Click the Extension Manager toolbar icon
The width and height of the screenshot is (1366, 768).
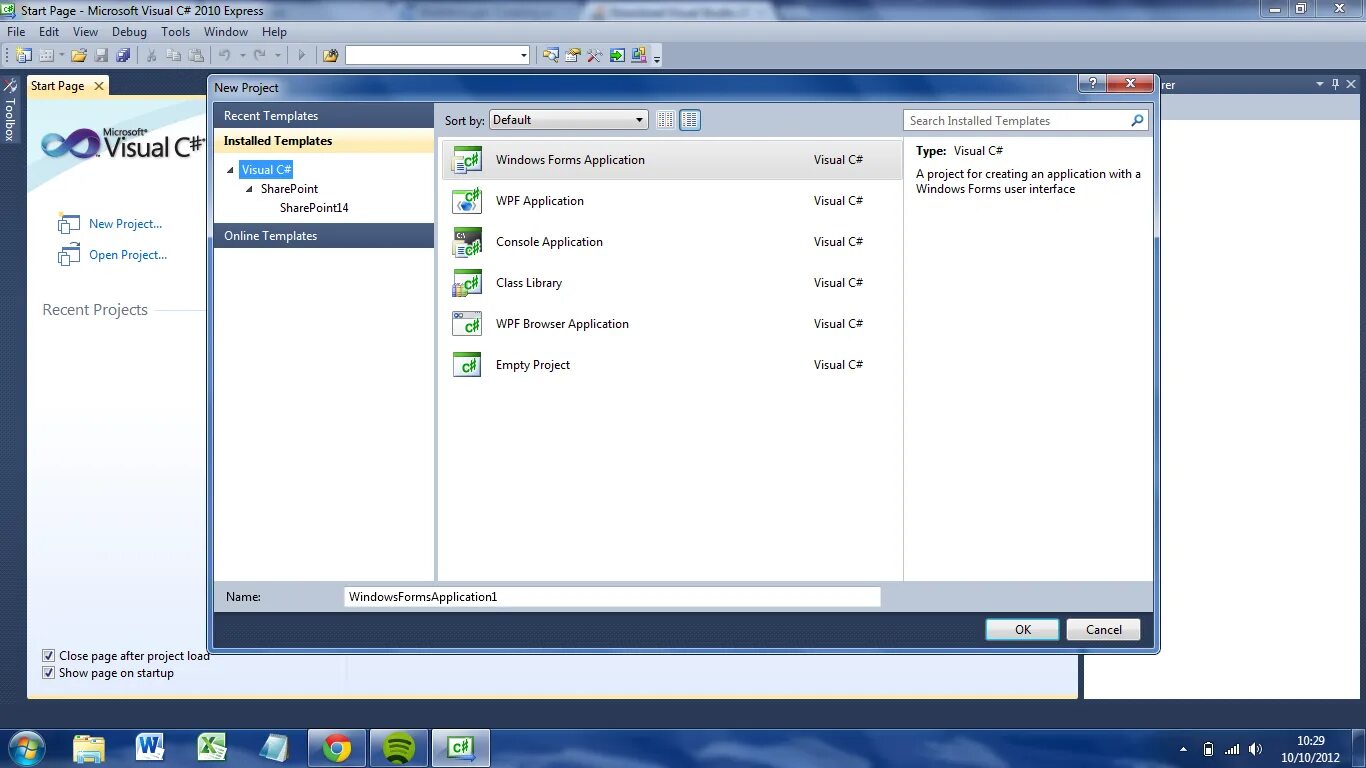(639, 56)
